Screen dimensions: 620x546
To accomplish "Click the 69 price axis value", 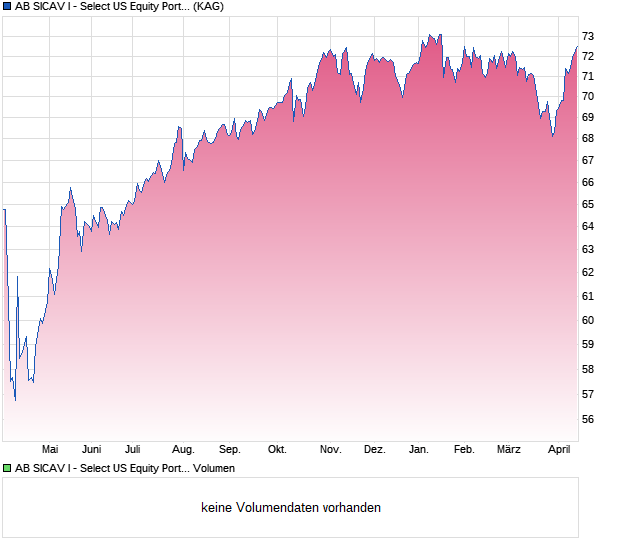I will point(588,117).
